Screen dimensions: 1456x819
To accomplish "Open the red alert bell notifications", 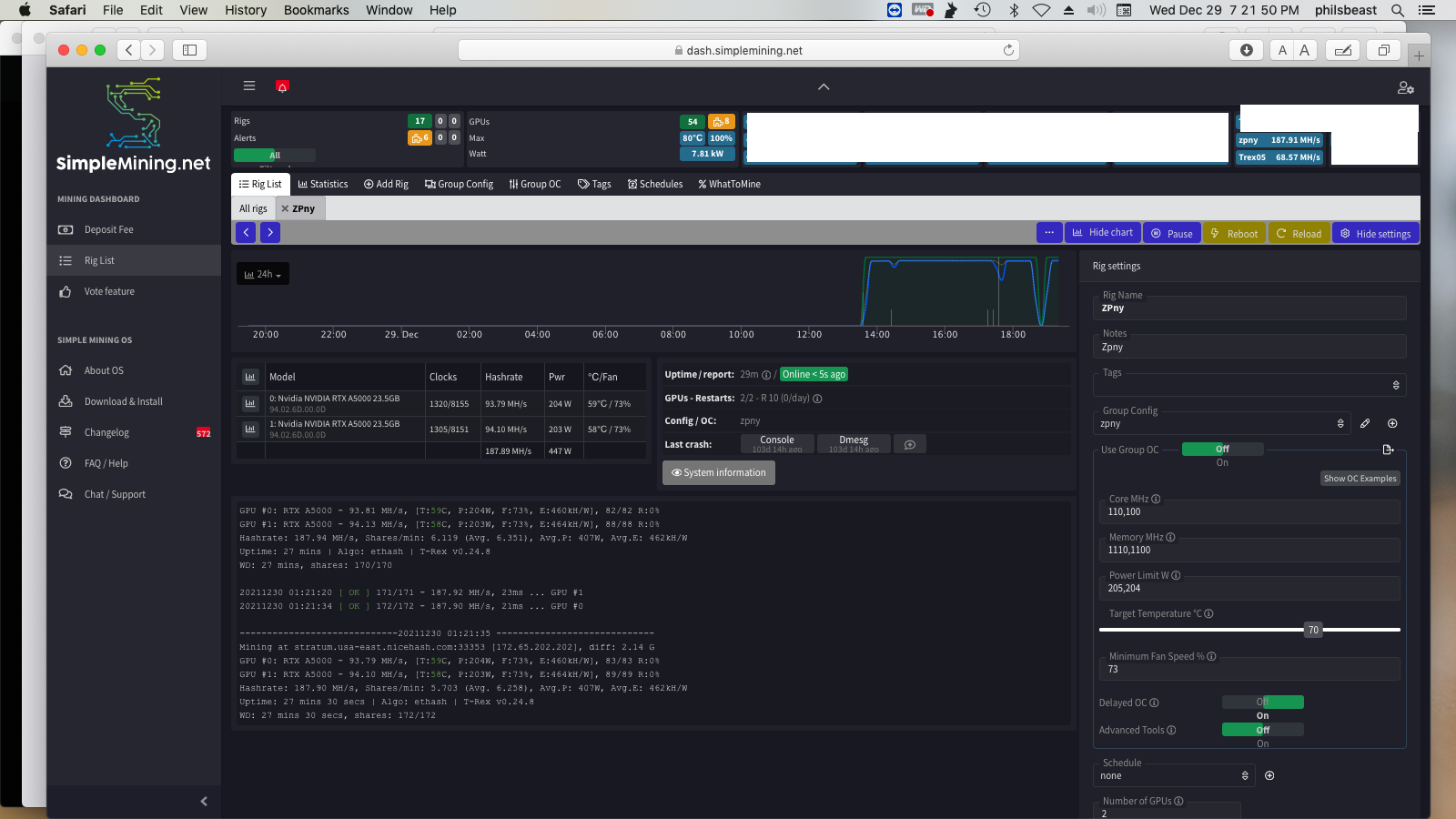I will (282, 86).
